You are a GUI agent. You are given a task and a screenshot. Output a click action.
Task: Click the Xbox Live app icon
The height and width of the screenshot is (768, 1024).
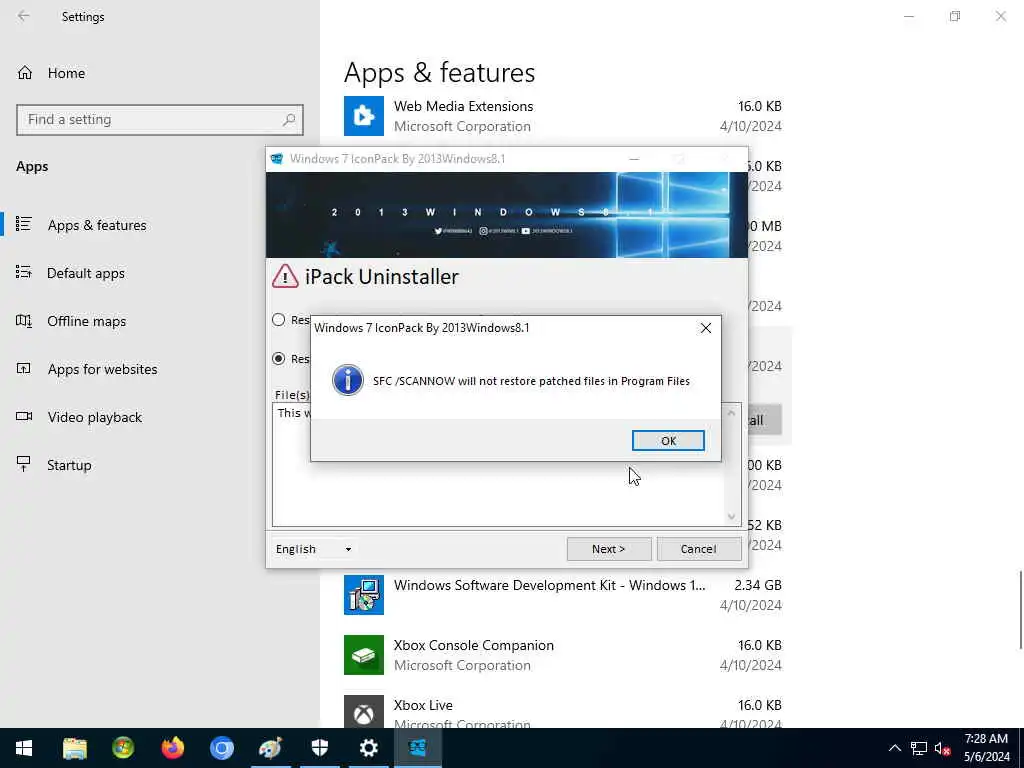click(x=364, y=712)
